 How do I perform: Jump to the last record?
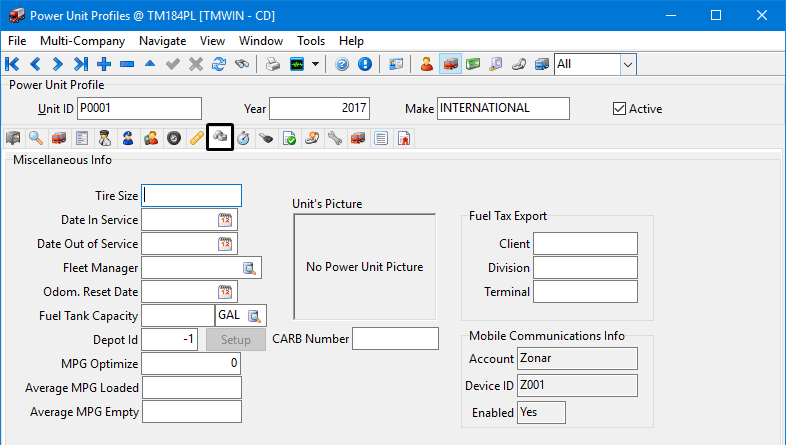click(x=81, y=64)
